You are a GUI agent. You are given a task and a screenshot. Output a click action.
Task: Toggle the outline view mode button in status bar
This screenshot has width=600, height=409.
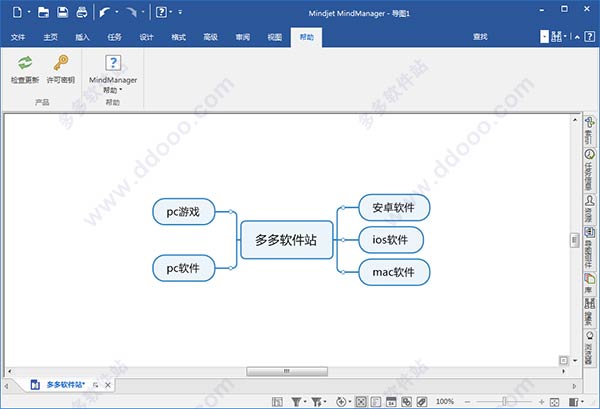tap(376, 402)
